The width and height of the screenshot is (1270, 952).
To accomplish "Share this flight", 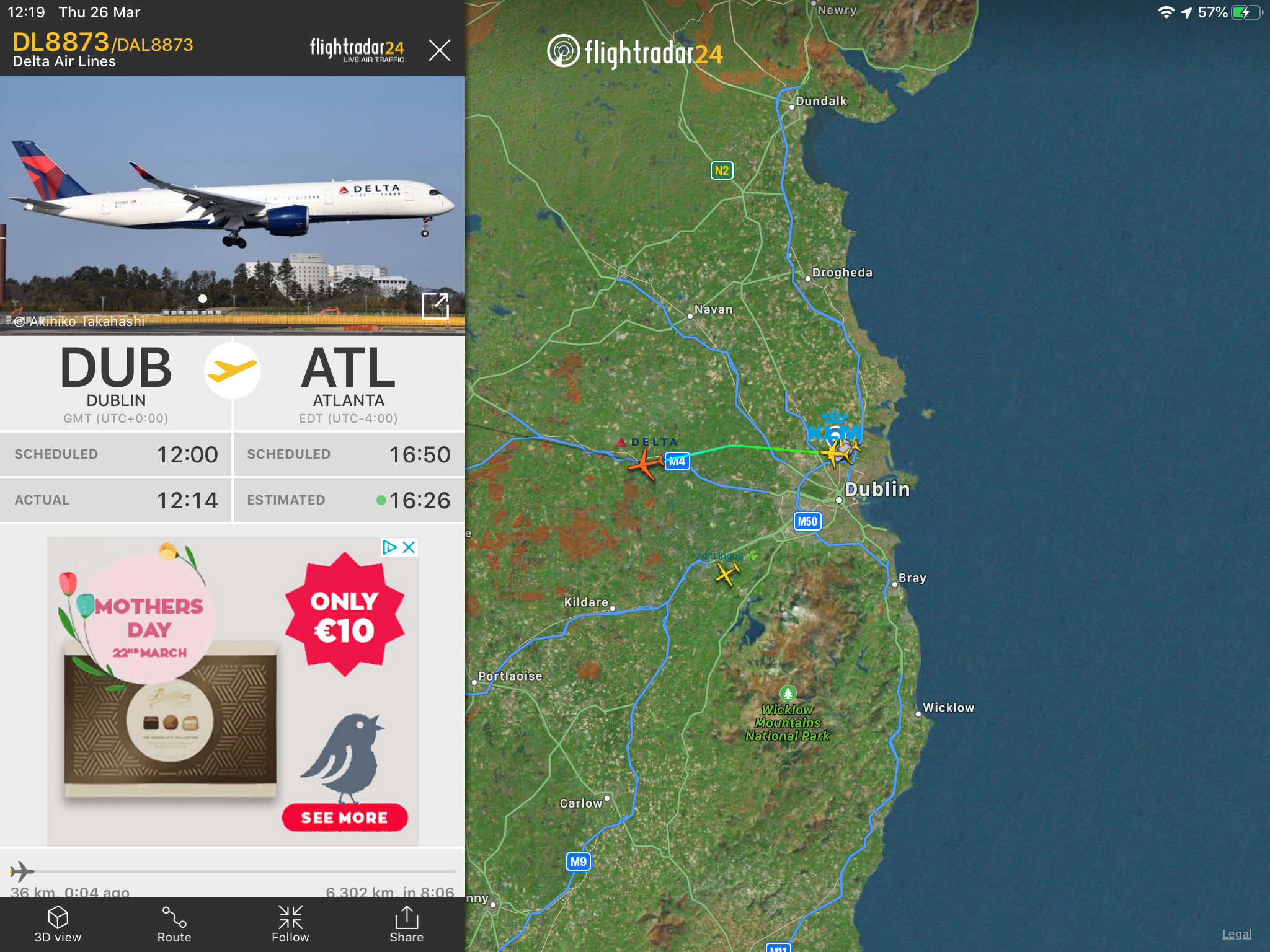I will (x=407, y=924).
